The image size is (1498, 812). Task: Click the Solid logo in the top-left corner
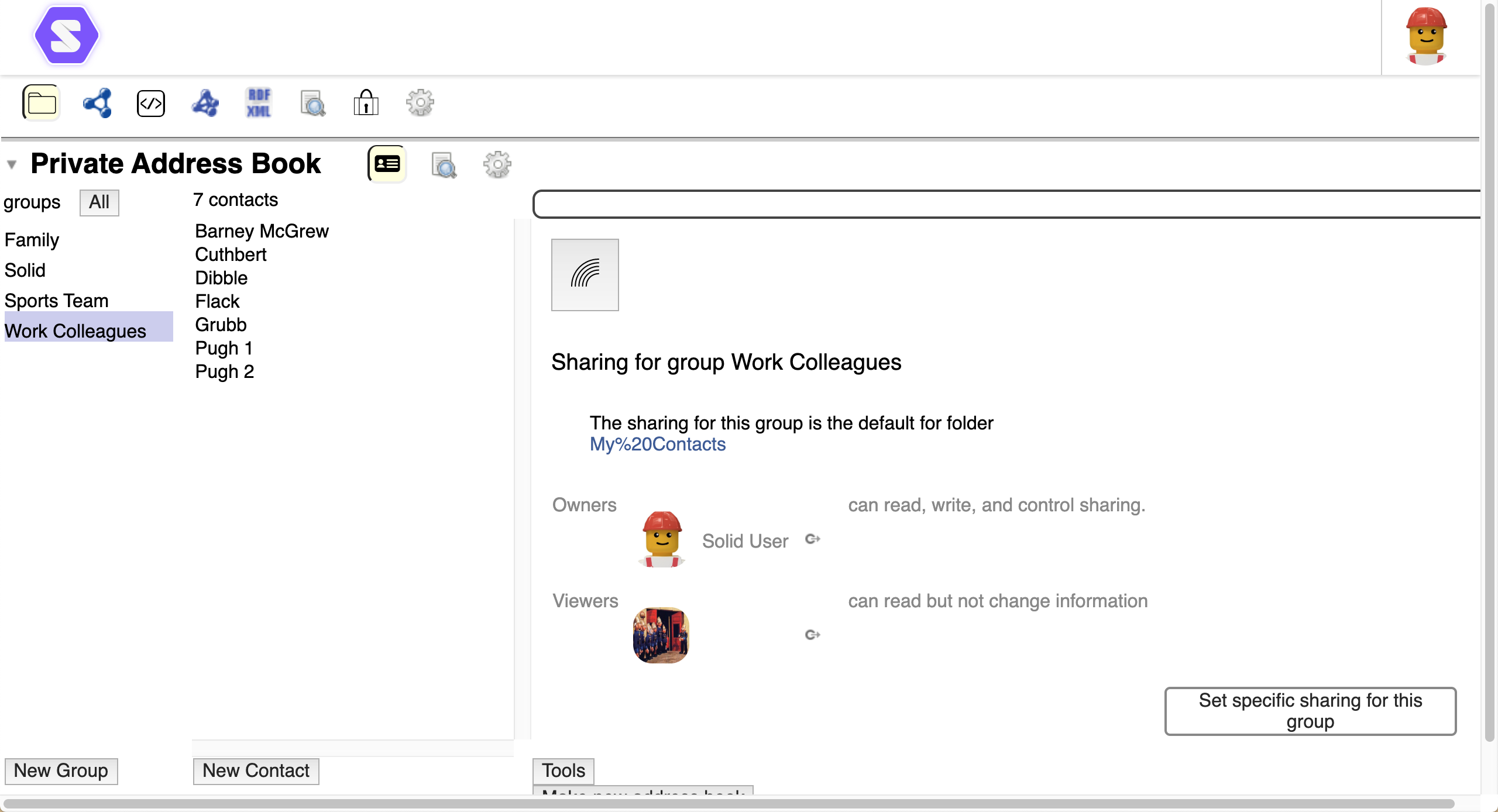pyautogui.click(x=66, y=35)
